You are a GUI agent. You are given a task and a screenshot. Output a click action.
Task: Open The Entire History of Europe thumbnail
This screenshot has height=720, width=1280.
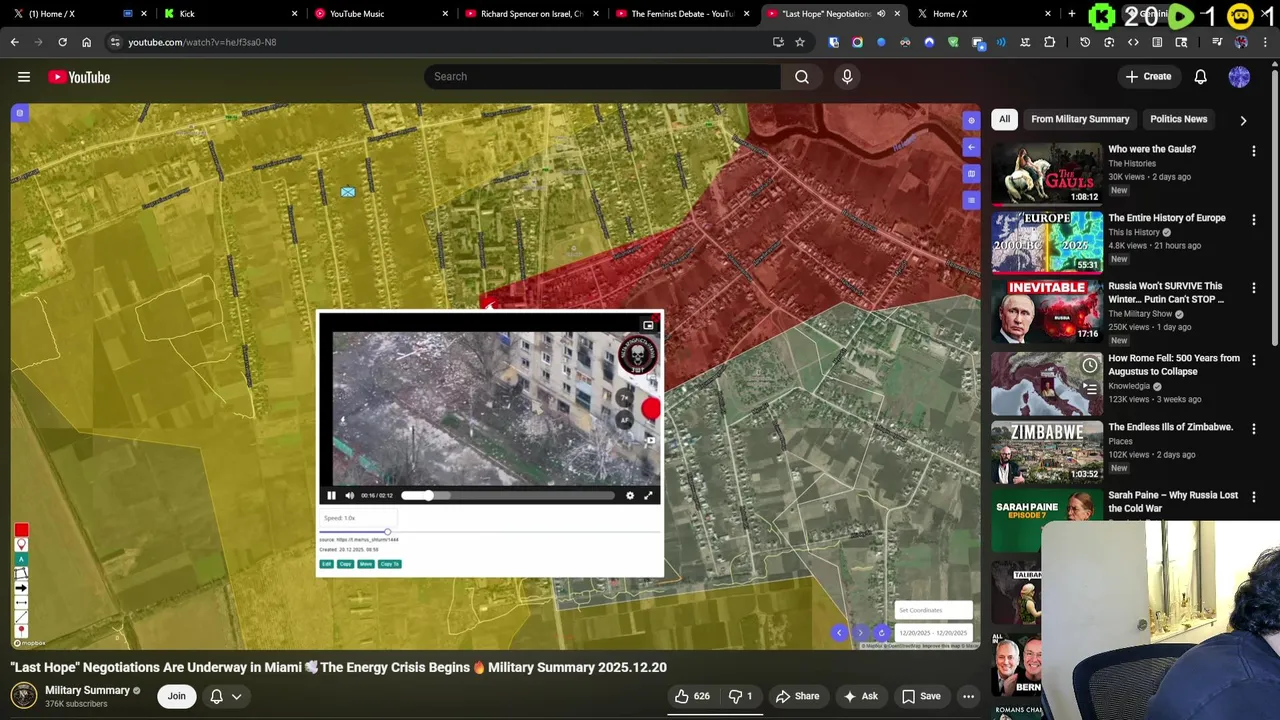tap(1047, 242)
